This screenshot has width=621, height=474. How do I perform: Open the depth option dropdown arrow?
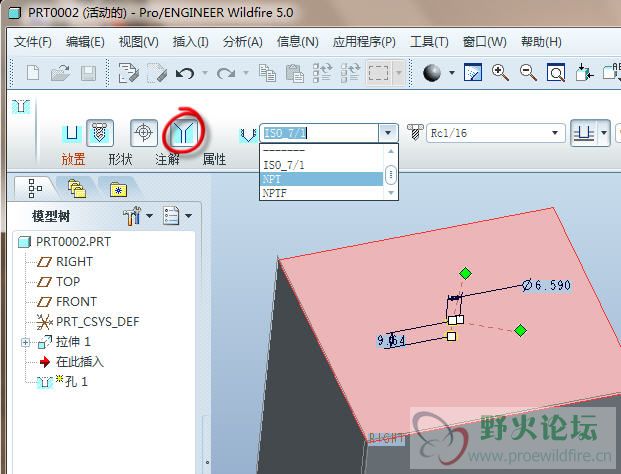click(x=604, y=133)
